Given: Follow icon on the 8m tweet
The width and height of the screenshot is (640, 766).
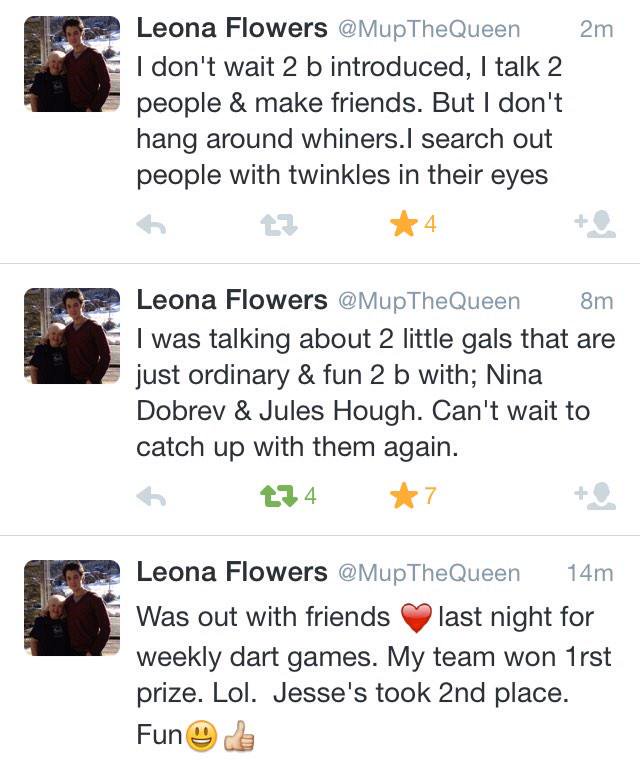Looking at the screenshot, I should (595, 496).
